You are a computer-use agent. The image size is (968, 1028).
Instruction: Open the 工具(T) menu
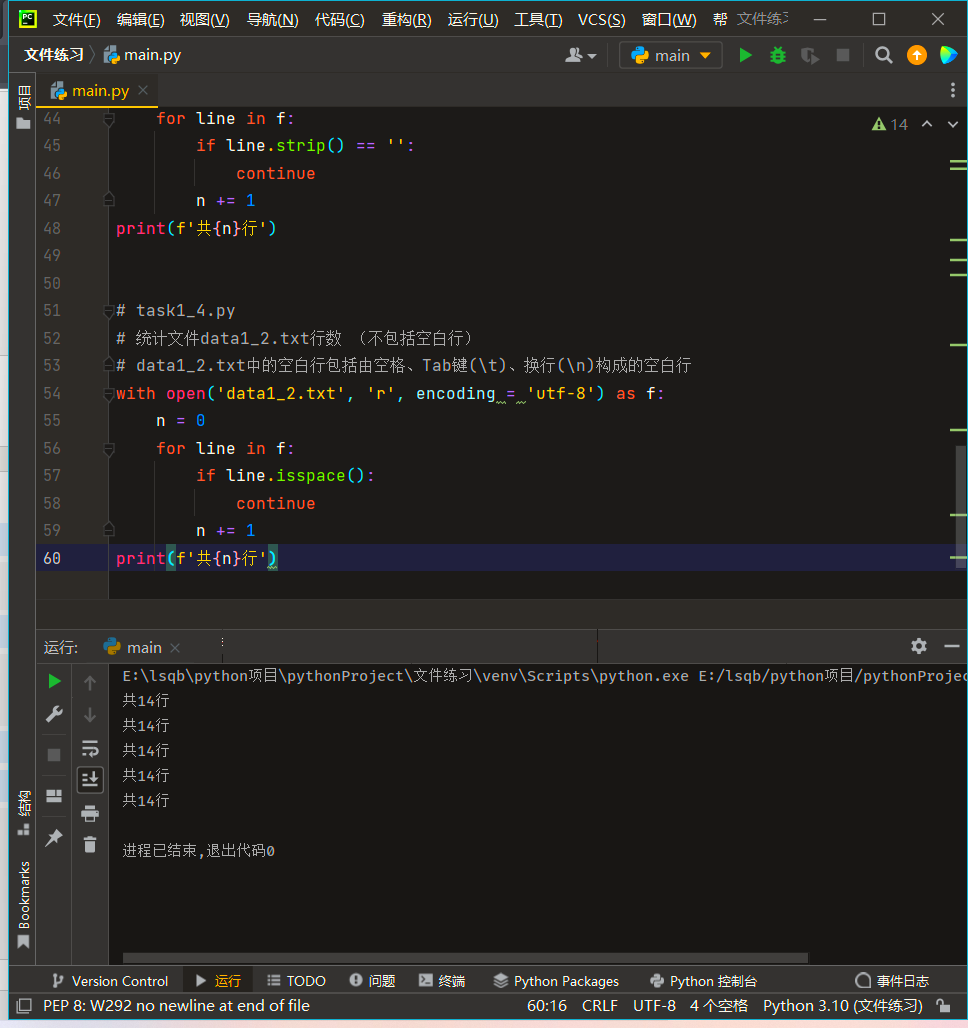(x=538, y=20)
